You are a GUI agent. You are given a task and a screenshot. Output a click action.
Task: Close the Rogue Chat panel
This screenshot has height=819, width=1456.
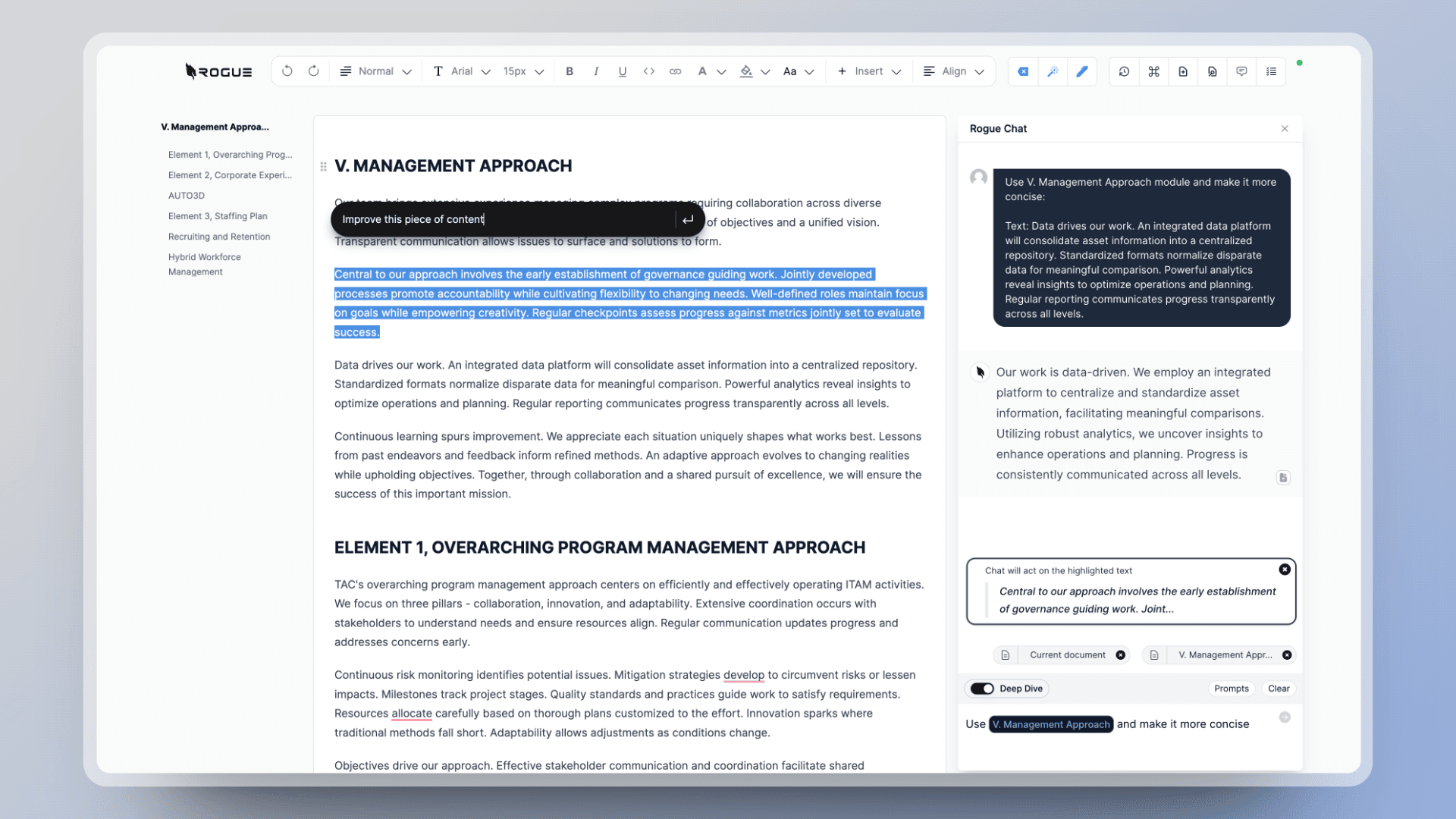pos(1285,128)
